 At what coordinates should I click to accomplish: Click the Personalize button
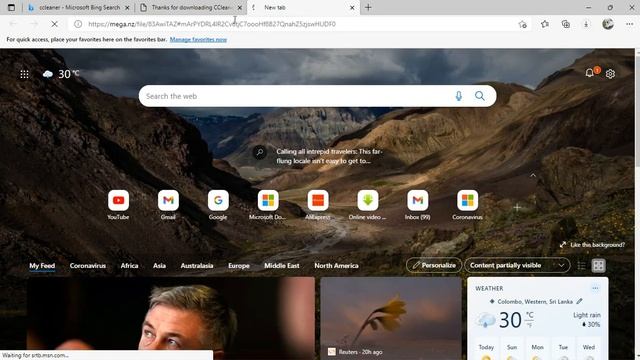tap(434, 265)
